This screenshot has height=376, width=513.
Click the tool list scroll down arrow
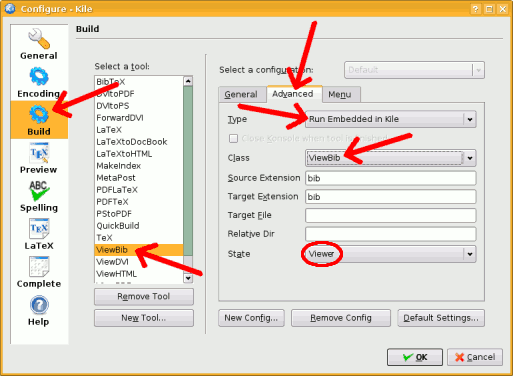tap(188, 278)
